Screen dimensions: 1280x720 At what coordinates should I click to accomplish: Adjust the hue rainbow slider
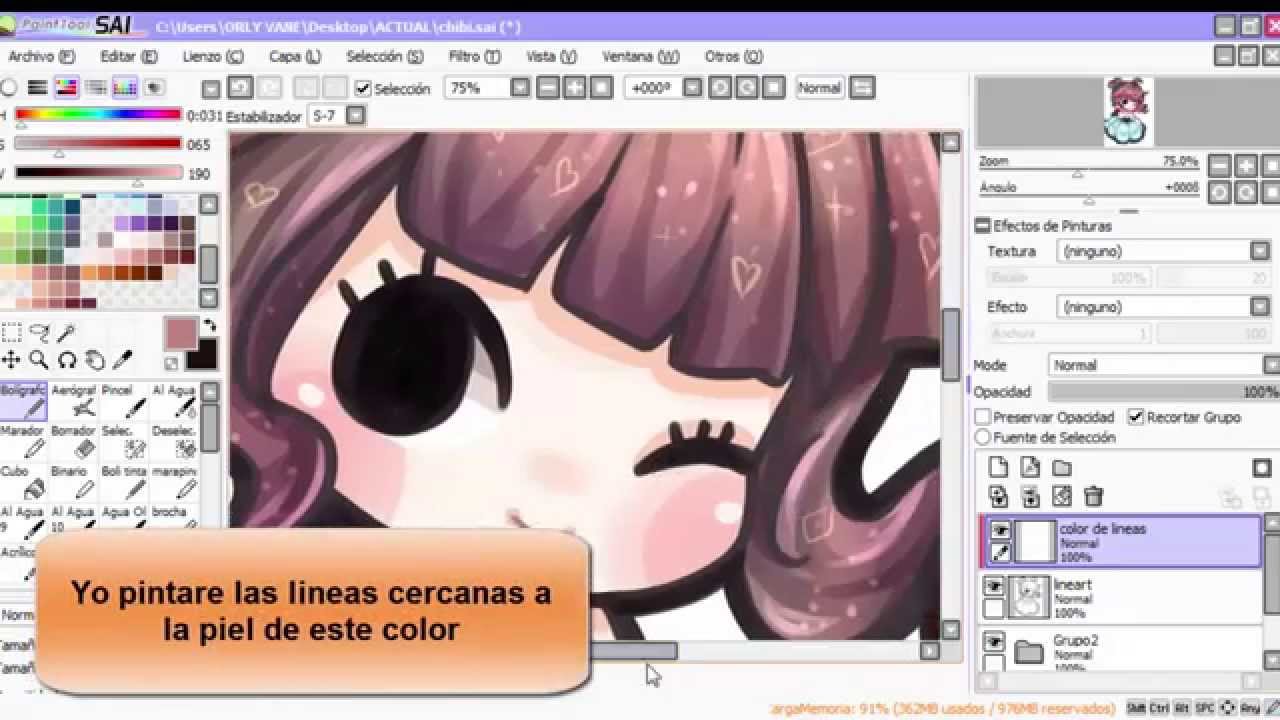98,115
